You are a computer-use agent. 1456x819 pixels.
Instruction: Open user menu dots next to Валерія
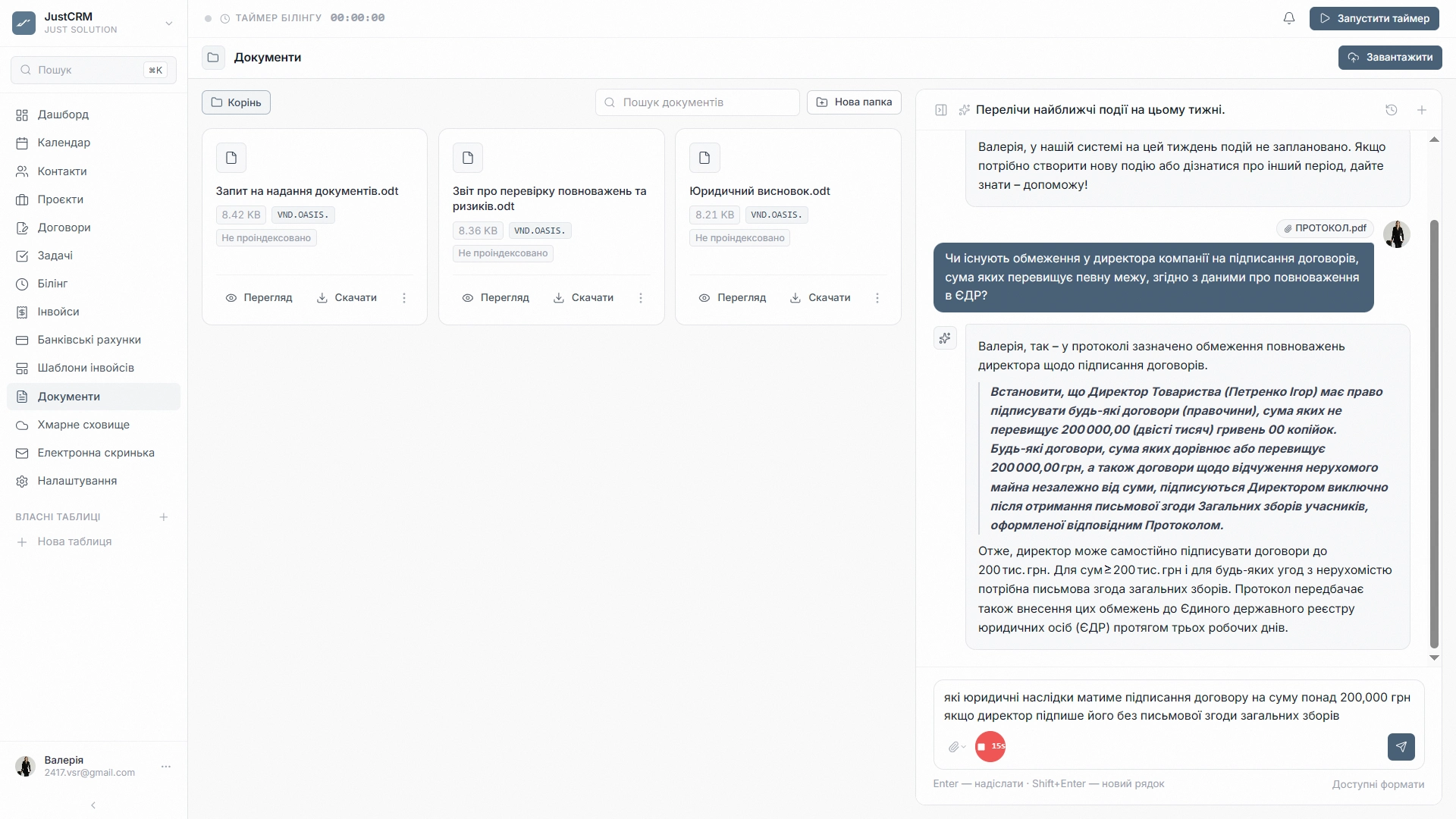pyautogui.click(x=166, y=767)
